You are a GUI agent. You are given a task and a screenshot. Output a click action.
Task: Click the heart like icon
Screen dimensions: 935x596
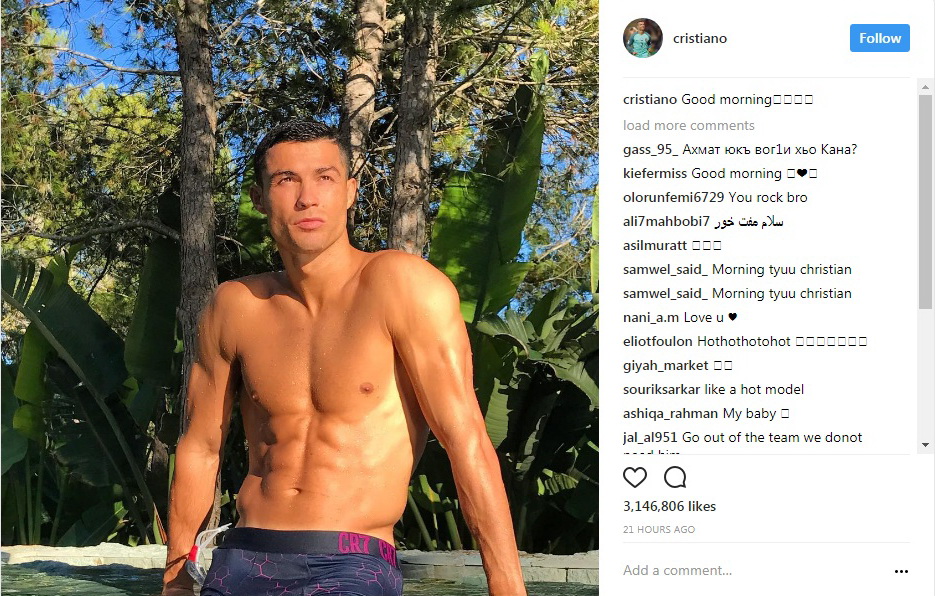tap(634, 477)
